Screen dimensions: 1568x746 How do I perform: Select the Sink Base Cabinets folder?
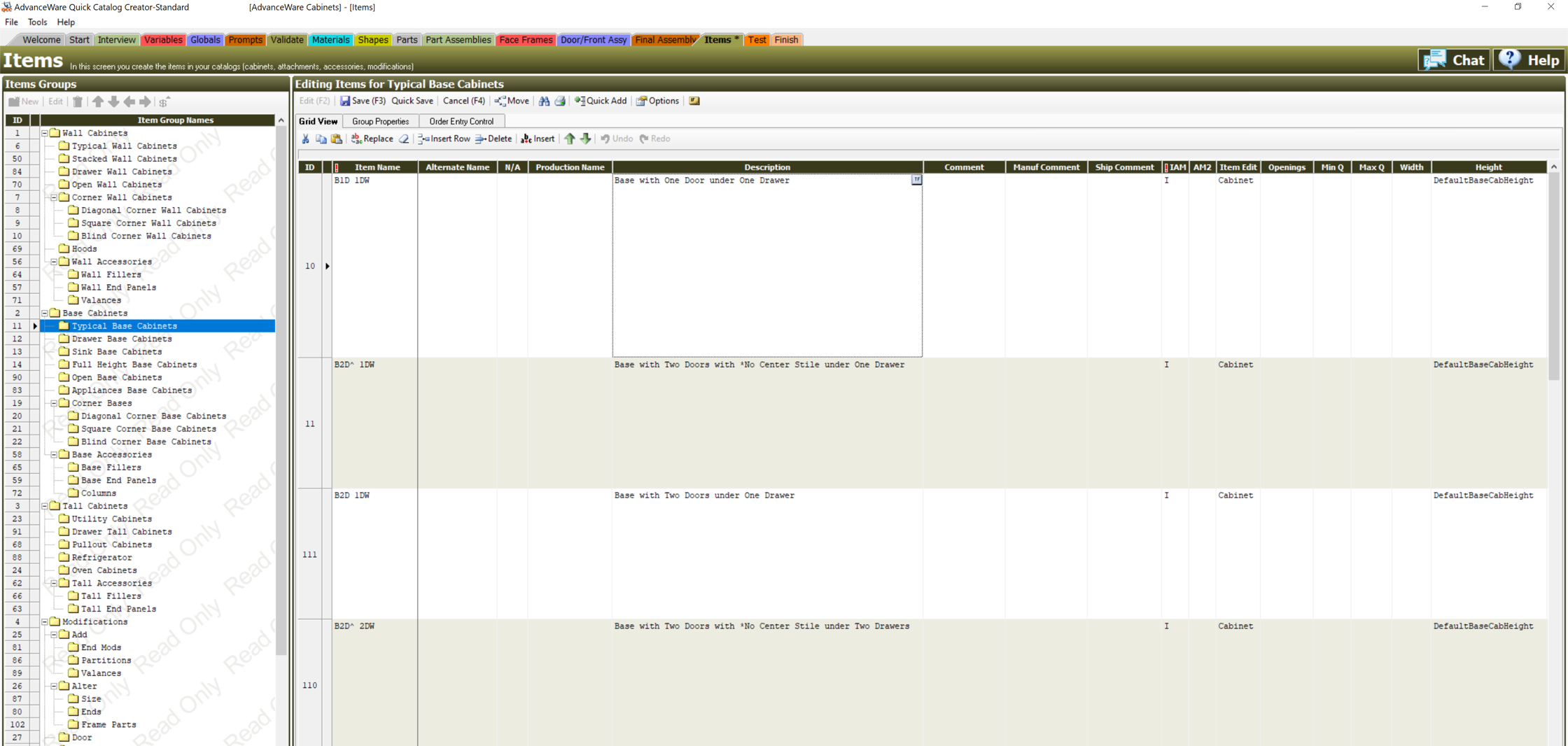[116, 352]
